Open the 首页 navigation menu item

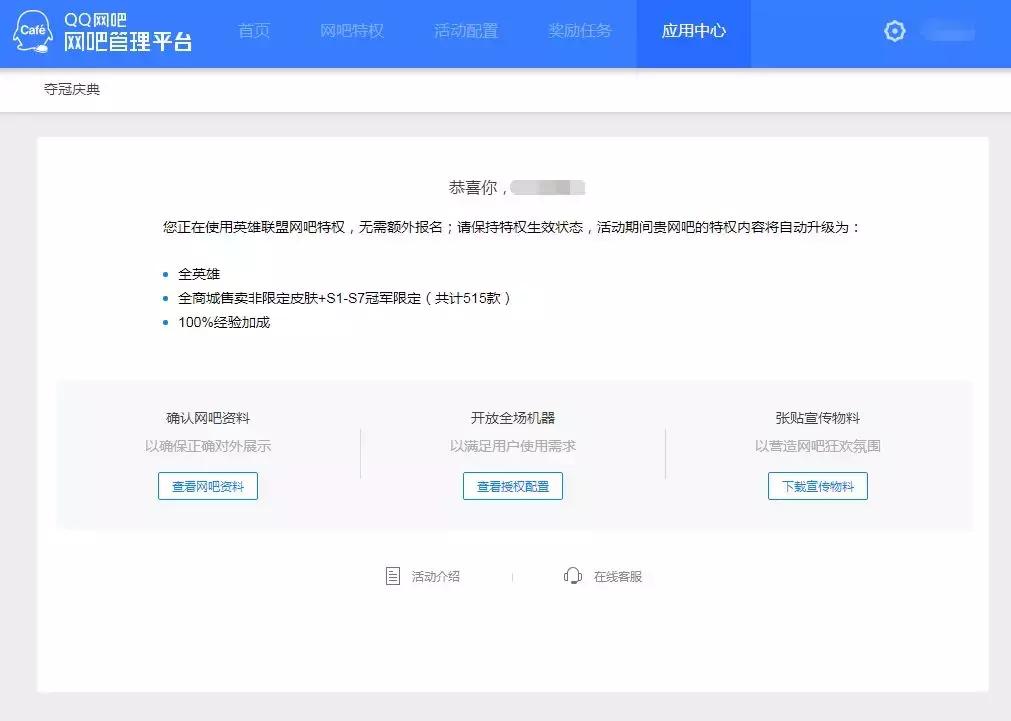[x=253, y=31]
